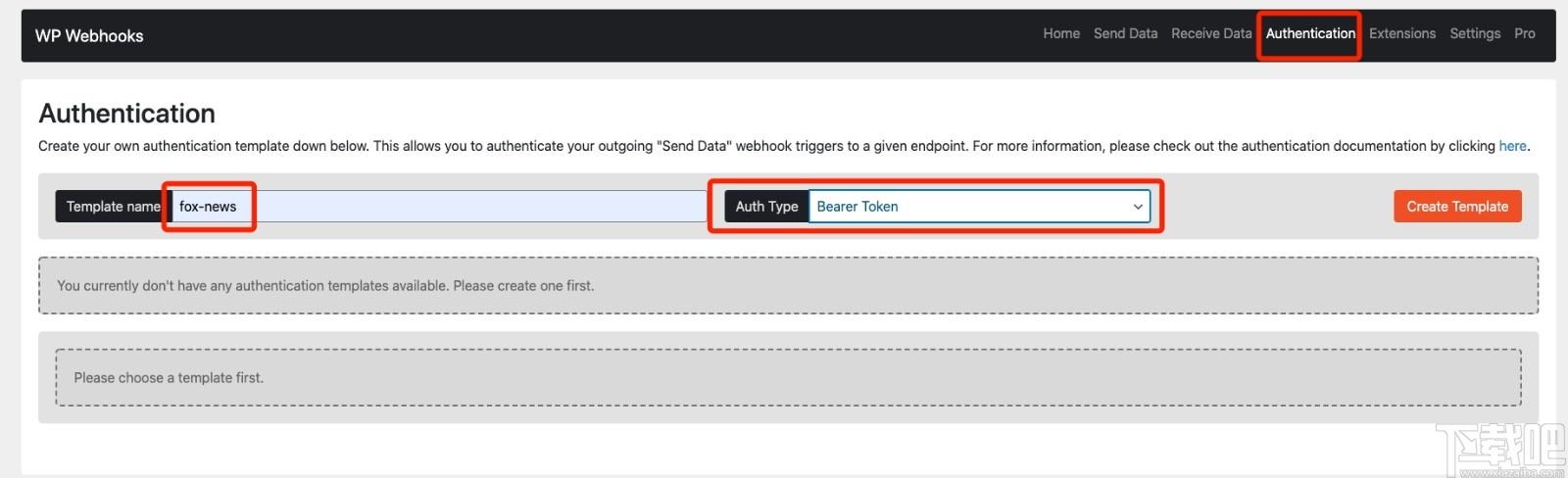Focus the Template name input field
Screen dimensions: 1568x478
pyautogui.click(x=441, y=207)
